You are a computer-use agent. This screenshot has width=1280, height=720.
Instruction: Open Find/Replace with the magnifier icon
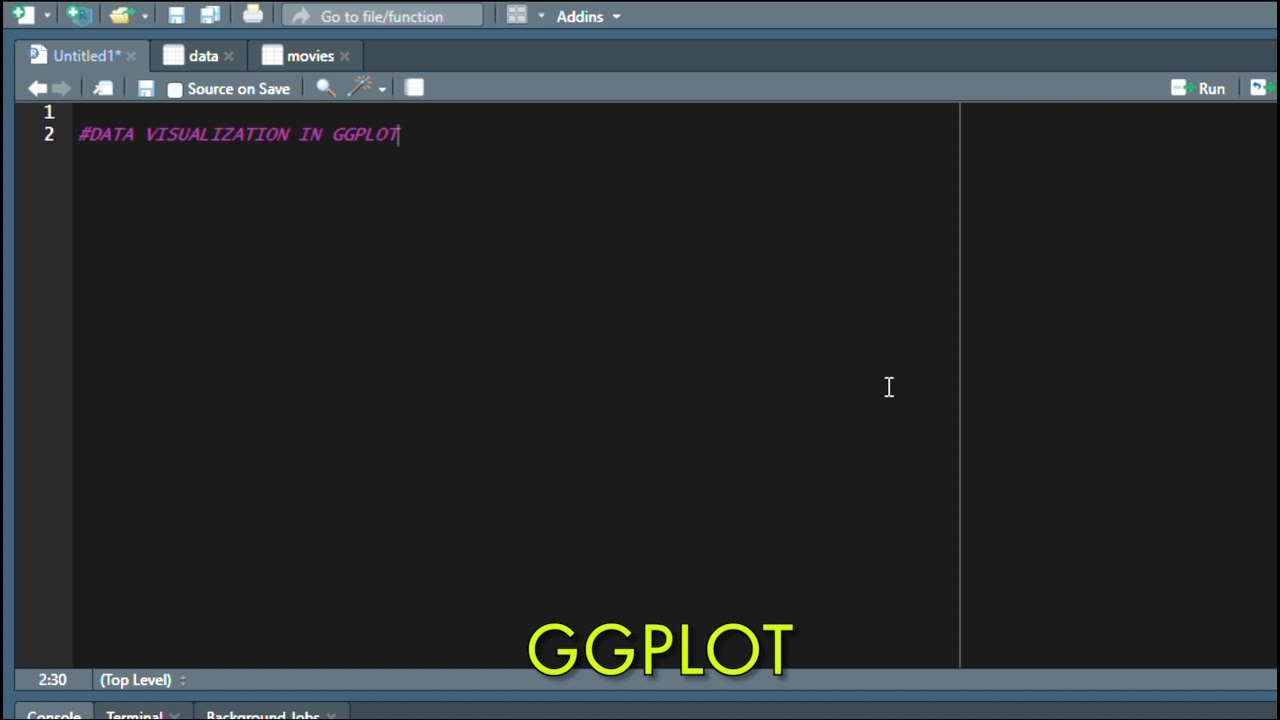click(x=325, y=88)
